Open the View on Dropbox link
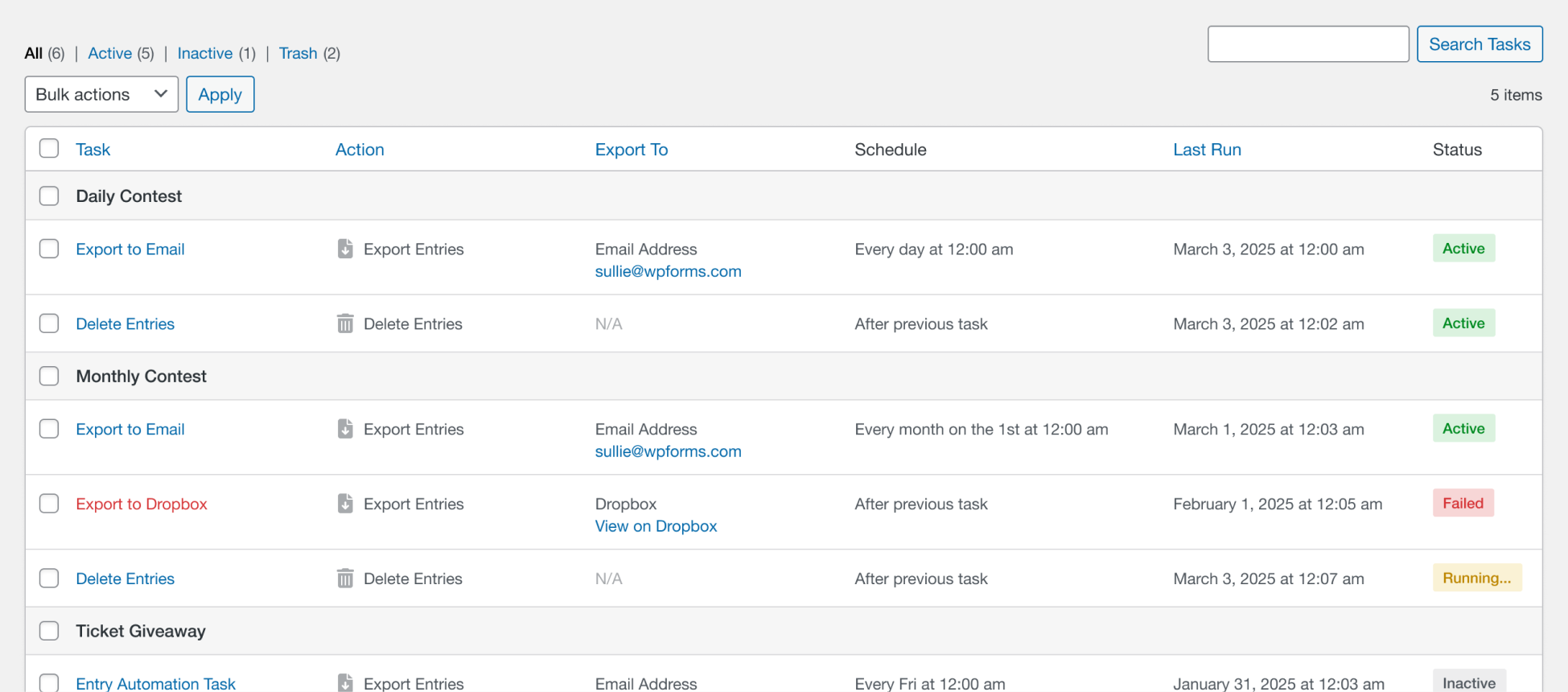Image resolution: width=1568 pixels, height=692 pixels. (656, 526)
